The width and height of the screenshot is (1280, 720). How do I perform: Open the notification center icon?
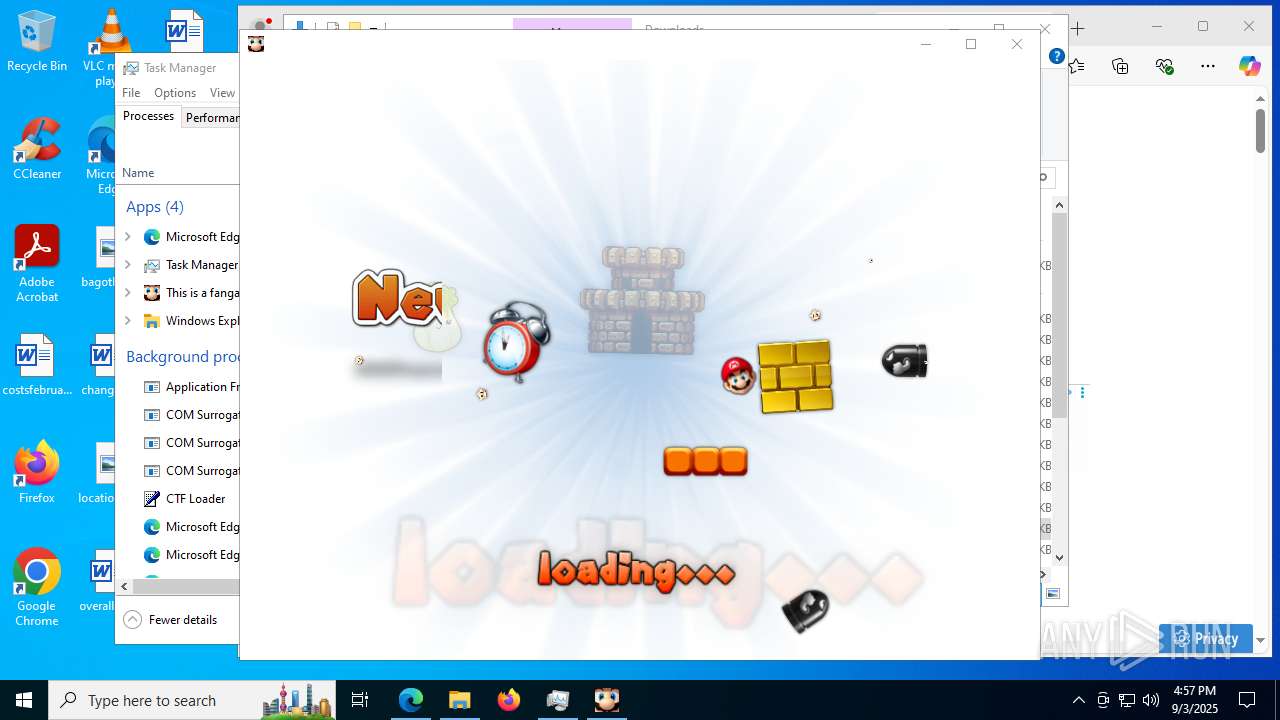1247,700
